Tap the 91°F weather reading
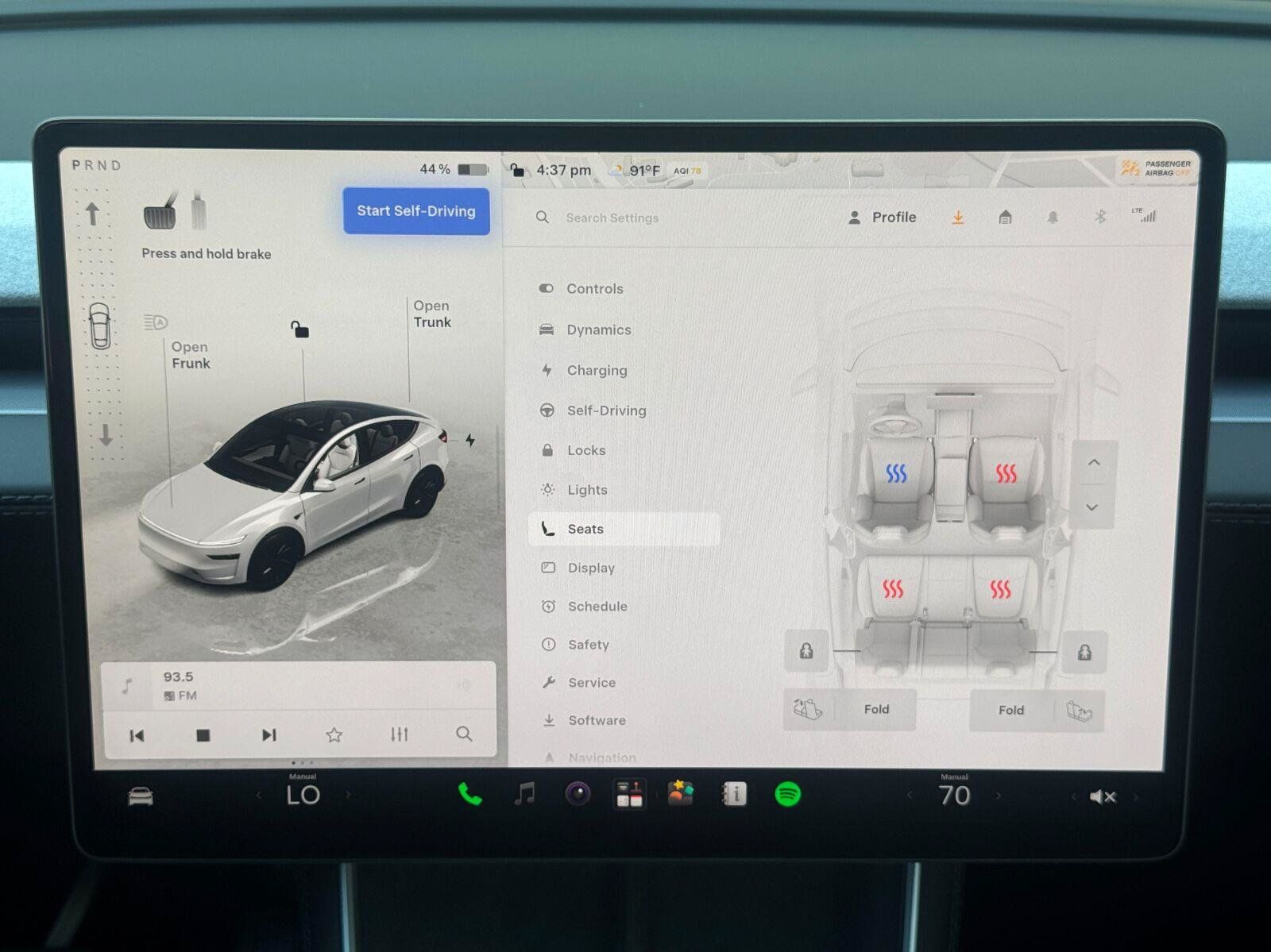Viewport: 1271px width, 952px height. [x=644, y=171]
